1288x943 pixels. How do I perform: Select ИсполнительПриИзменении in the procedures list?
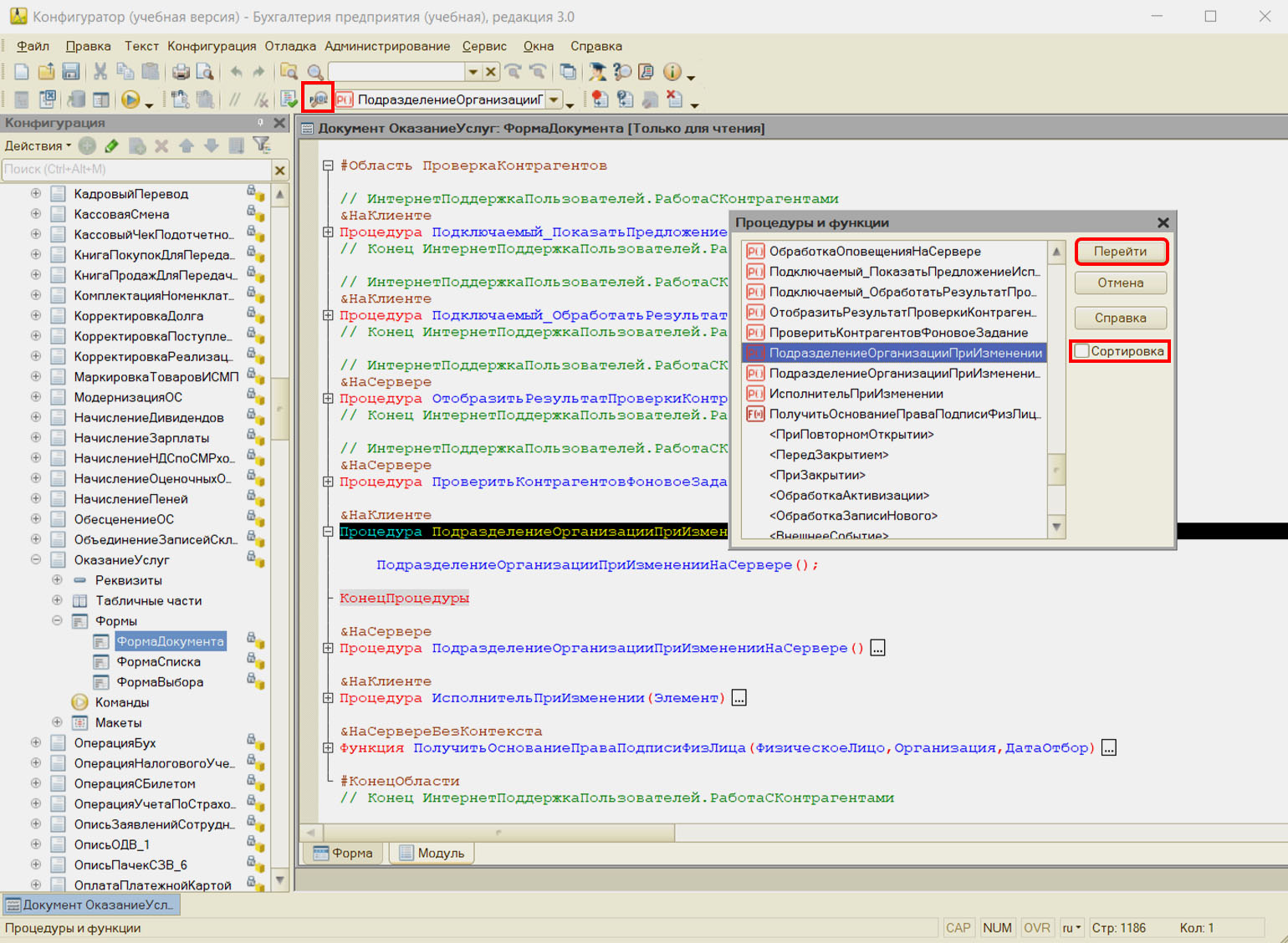pyautogui.click(x=856, y=394)
